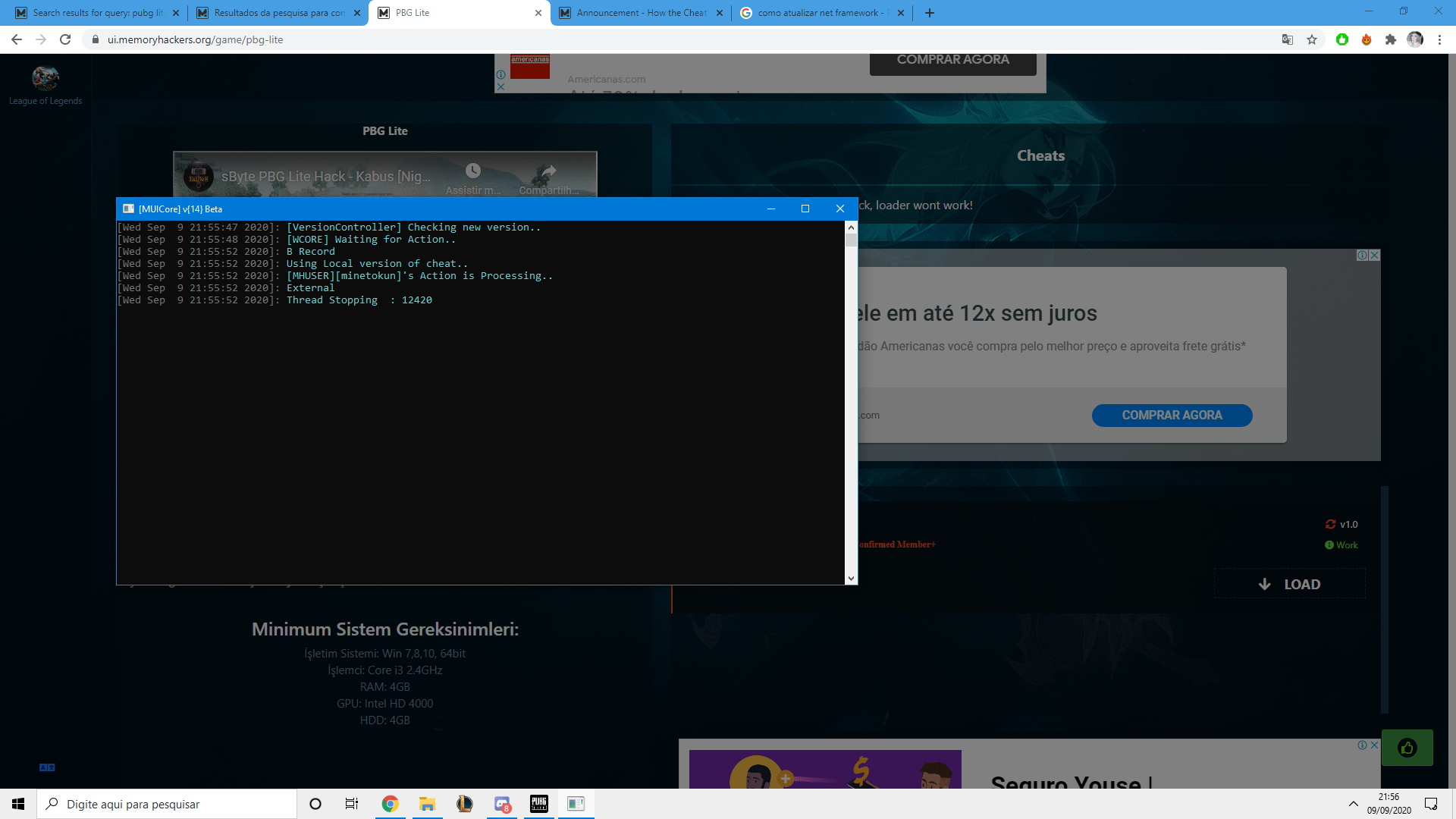Screen dimensions: 1456x819
Task: Click the PBG Lite page heading
Action: pyautogui.click(x=385, y=131)
